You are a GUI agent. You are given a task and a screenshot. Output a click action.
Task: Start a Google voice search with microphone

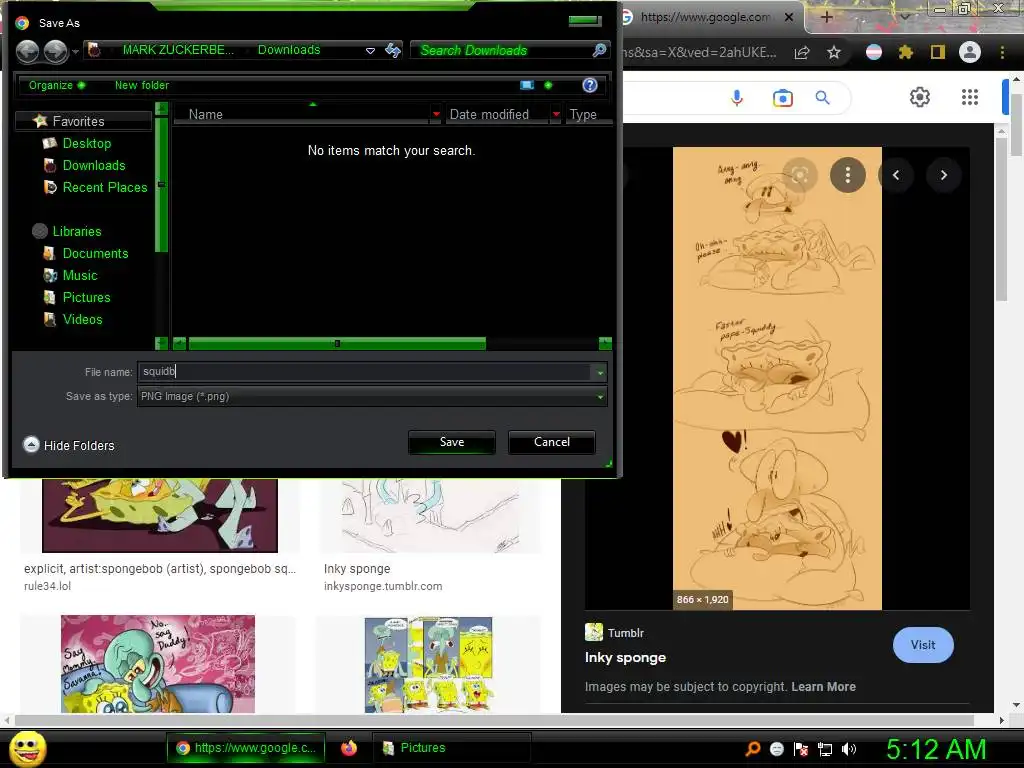click(x=737, y=98)
